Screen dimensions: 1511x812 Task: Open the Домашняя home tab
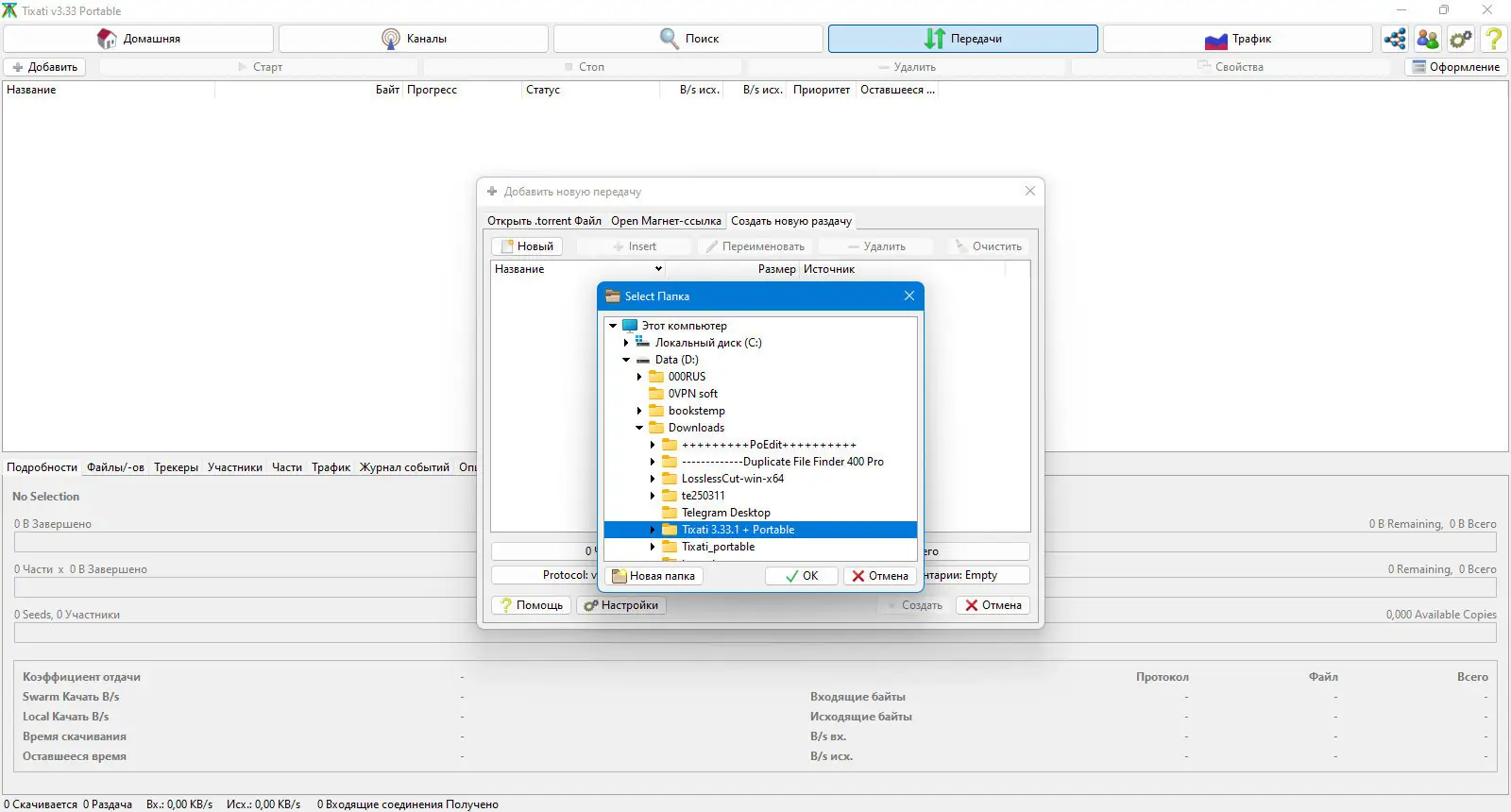pyautogui.click(x=139, y=39)
